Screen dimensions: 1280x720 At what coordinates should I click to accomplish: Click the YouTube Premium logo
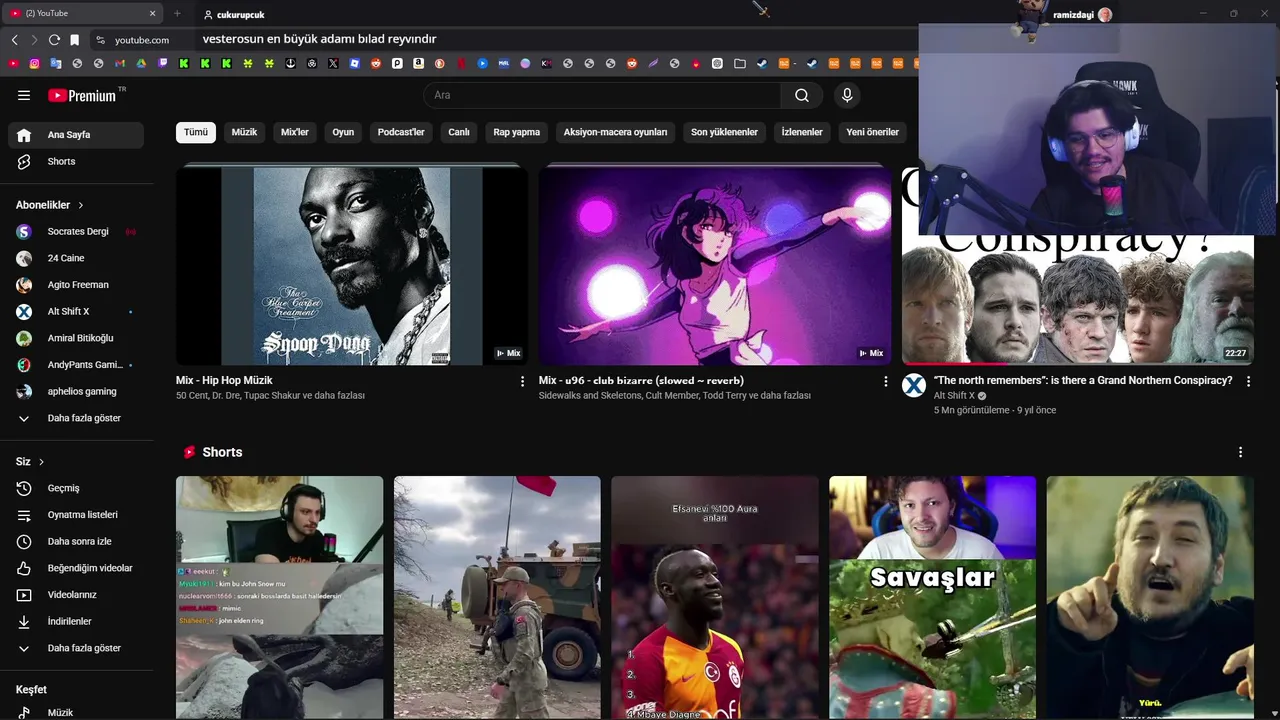(82, 95)
